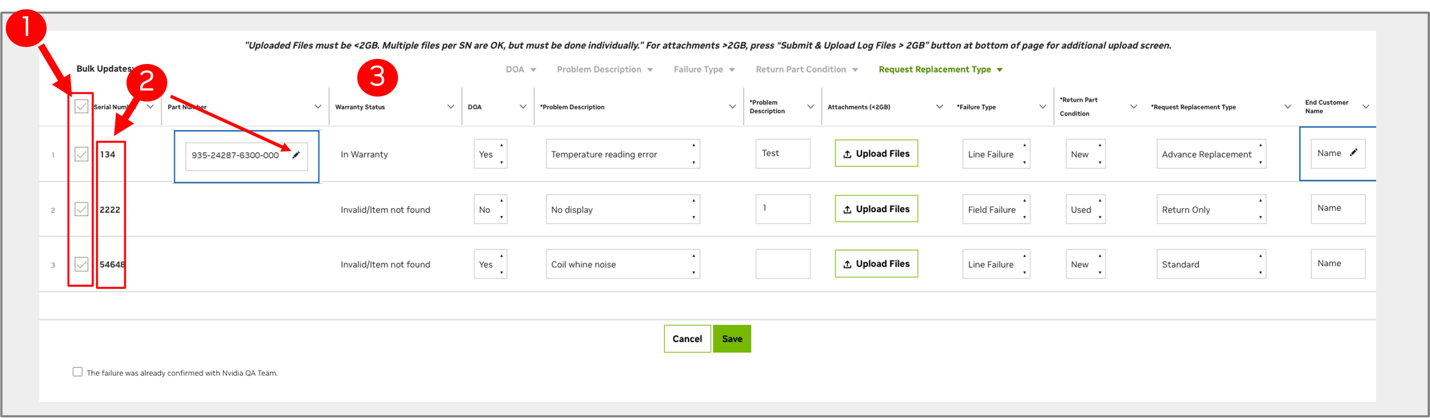Click the pencil icon in the part number field
This screenshot has width=1430, height=418.
point(296,155)
